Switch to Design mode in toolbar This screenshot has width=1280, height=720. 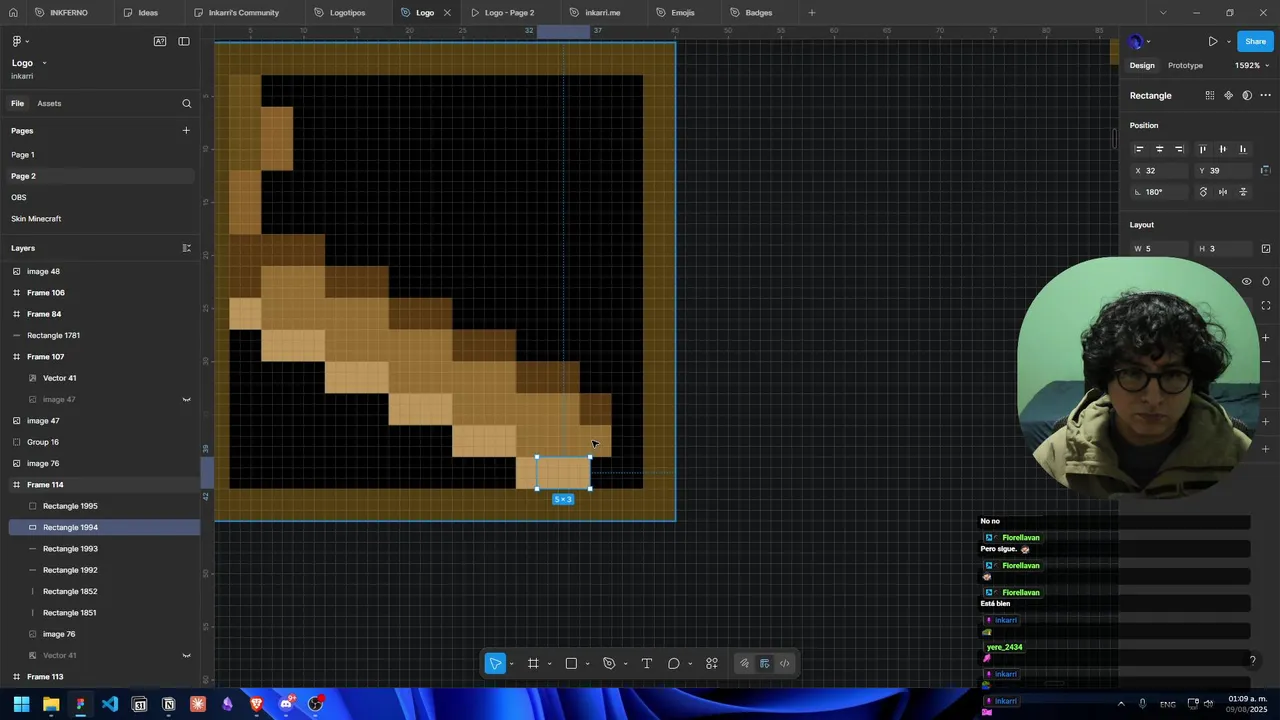764,663
